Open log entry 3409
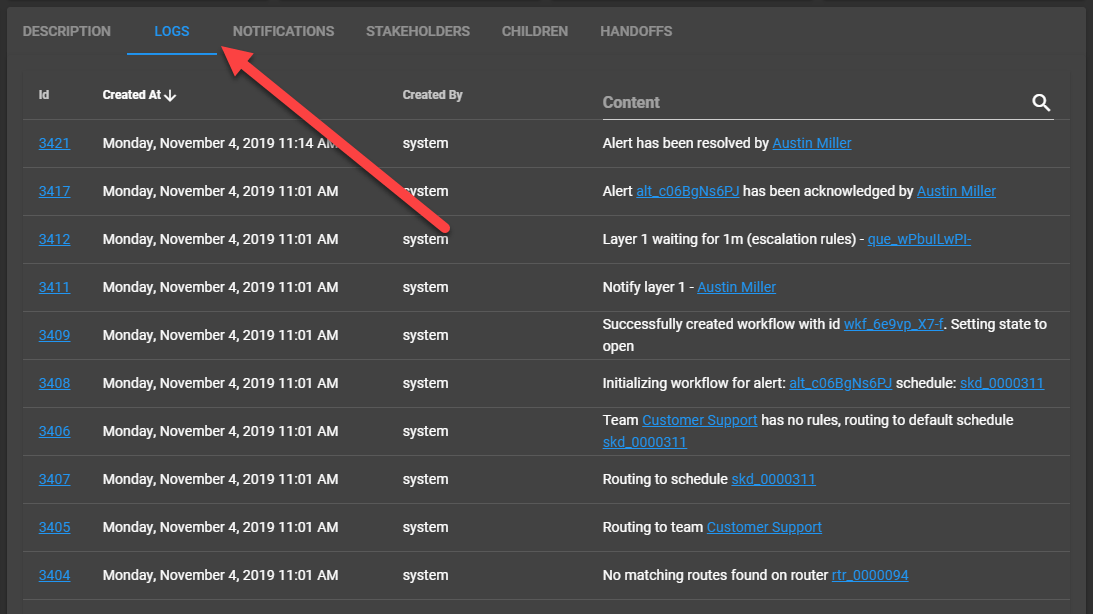This screenshot has height=614, width=1093. pyautogui.click(x=54, y=336)
